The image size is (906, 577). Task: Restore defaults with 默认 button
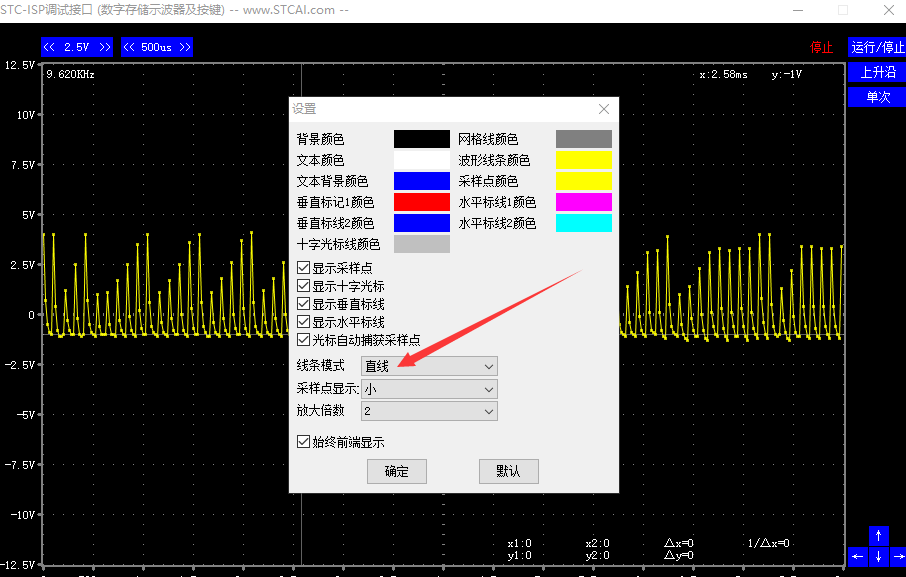[508, 471]
